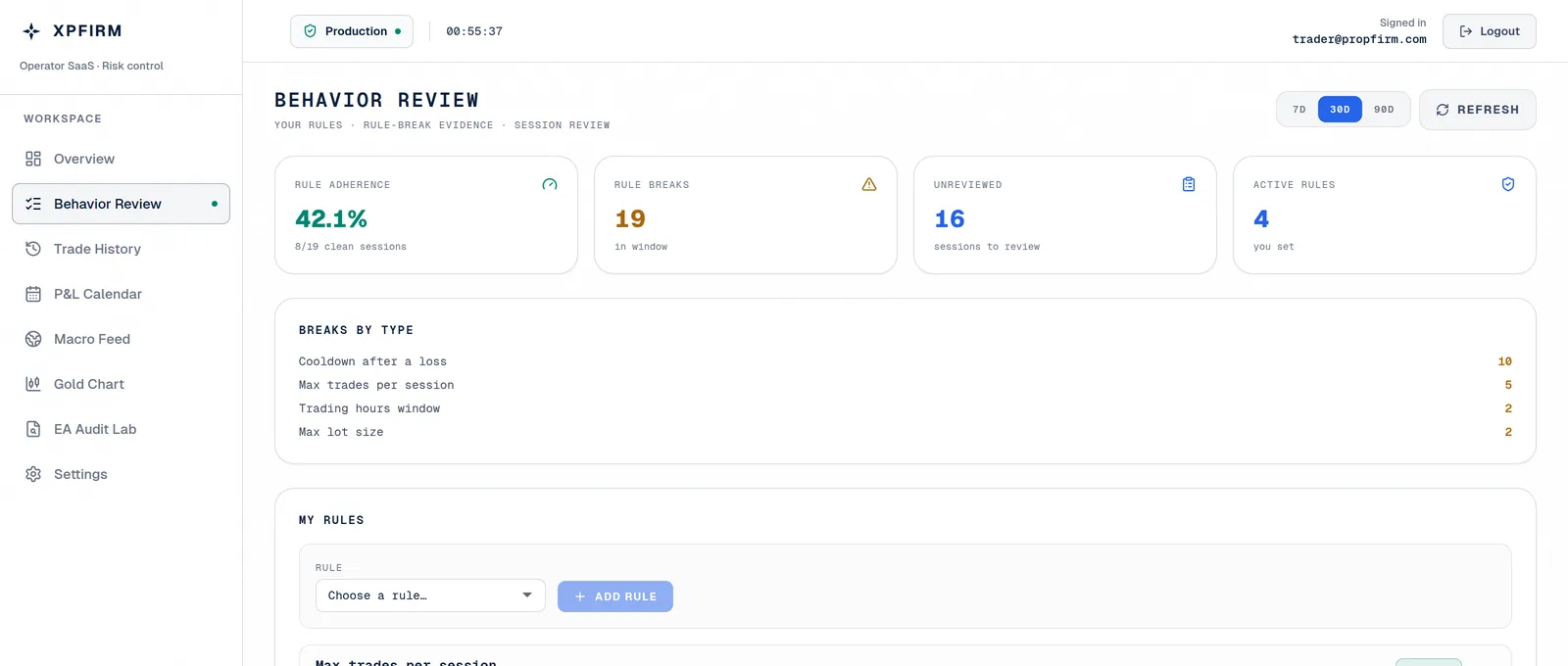Go to Trade History
1568x666 pixels.
point(121,249)
